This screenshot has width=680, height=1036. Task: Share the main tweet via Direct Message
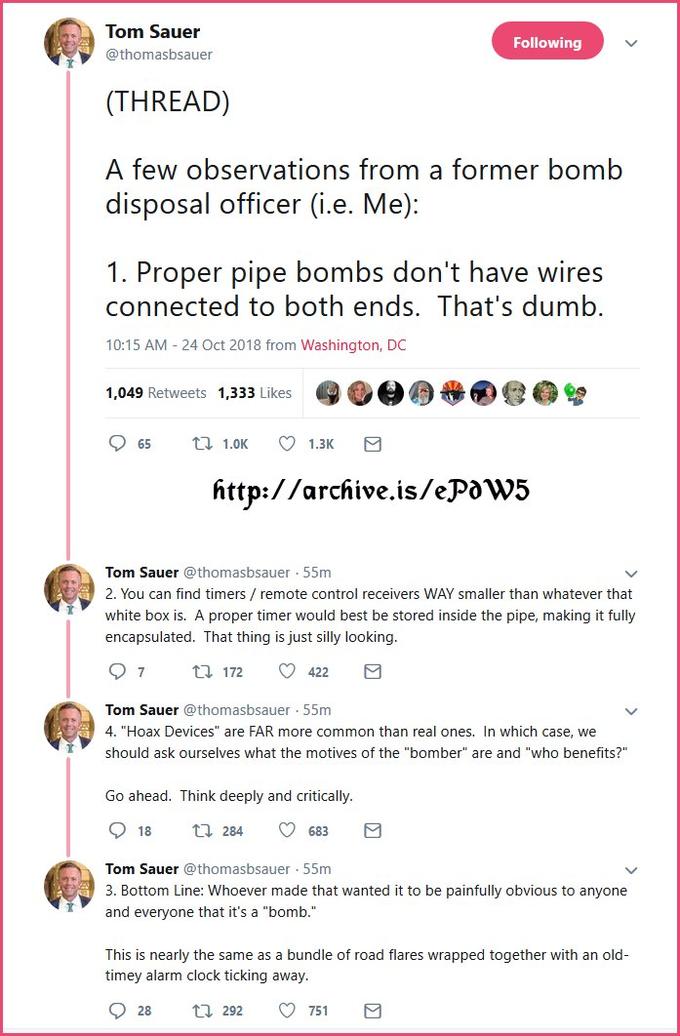click(x=372, y=443)
